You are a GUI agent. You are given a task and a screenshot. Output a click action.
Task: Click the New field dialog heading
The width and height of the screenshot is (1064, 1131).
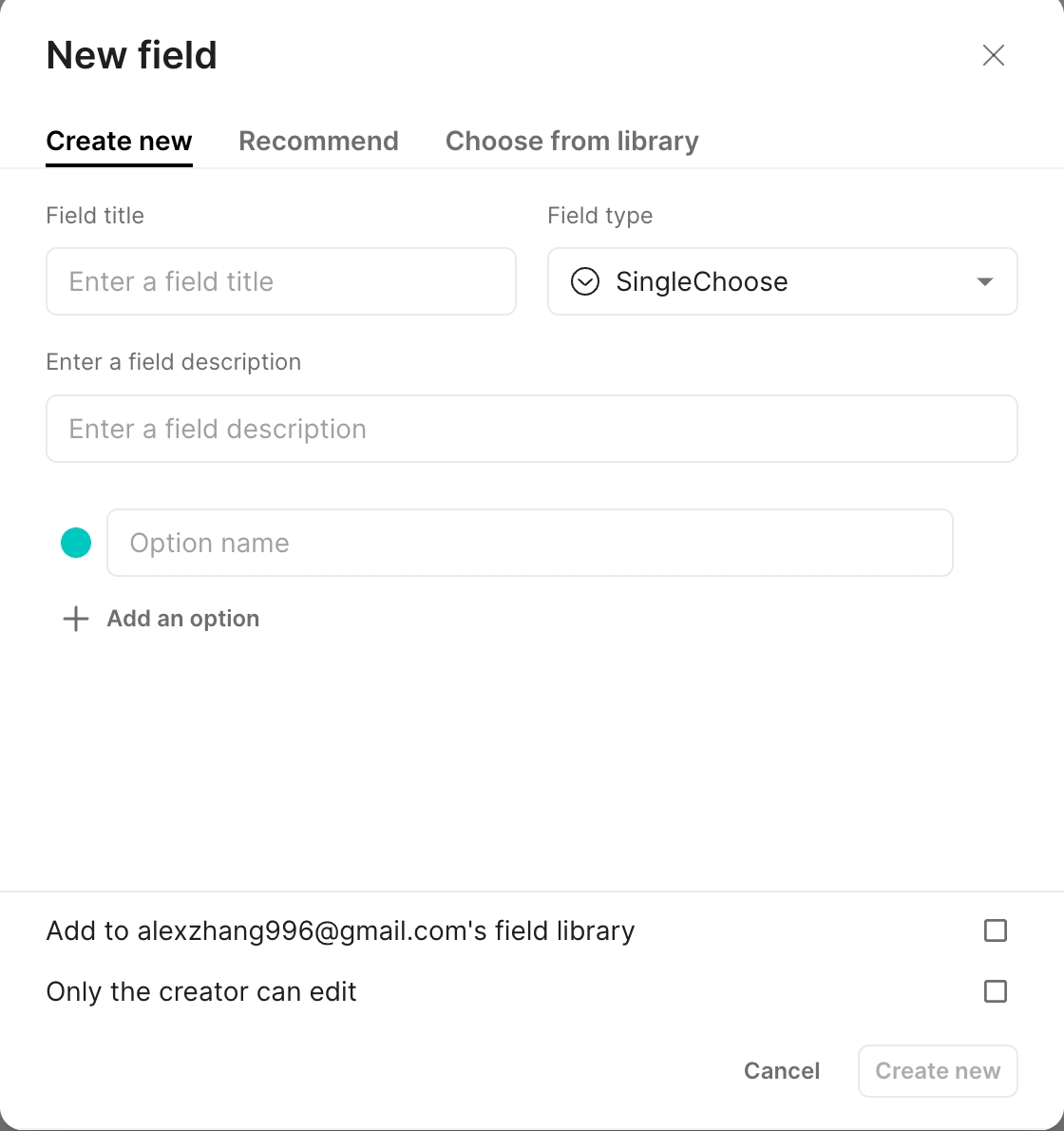point(132,55)
